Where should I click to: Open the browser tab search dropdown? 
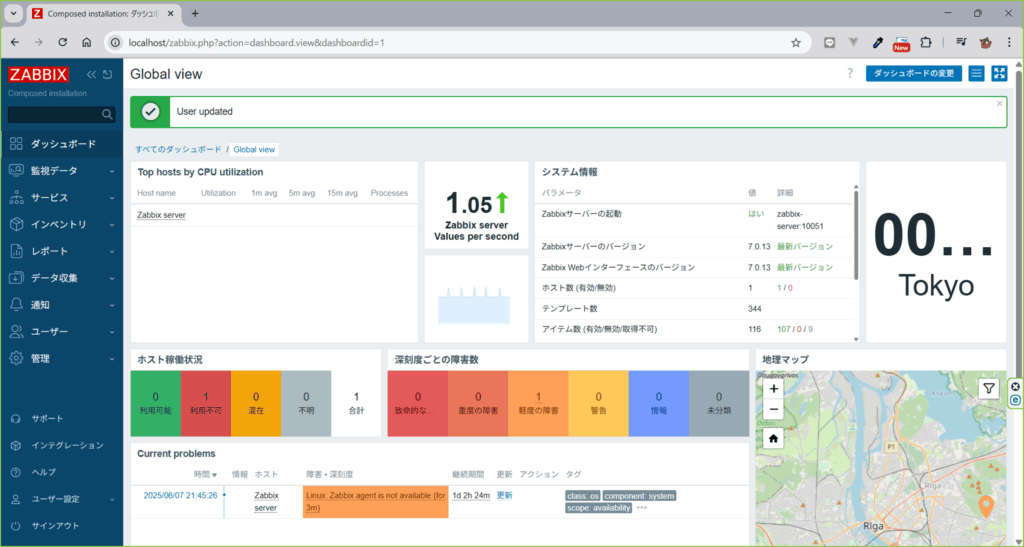[13, 13]
